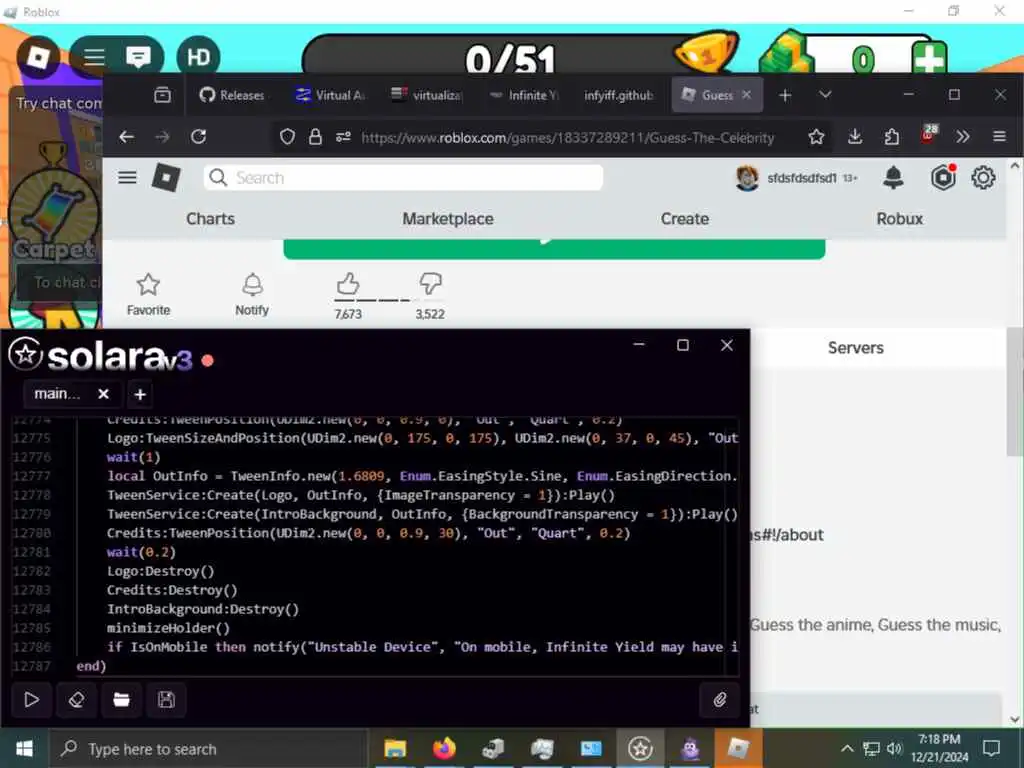Open profile sfdsfdsdfsd1
This screenshot has height=768, width=1024.
(x=797, y=178)
